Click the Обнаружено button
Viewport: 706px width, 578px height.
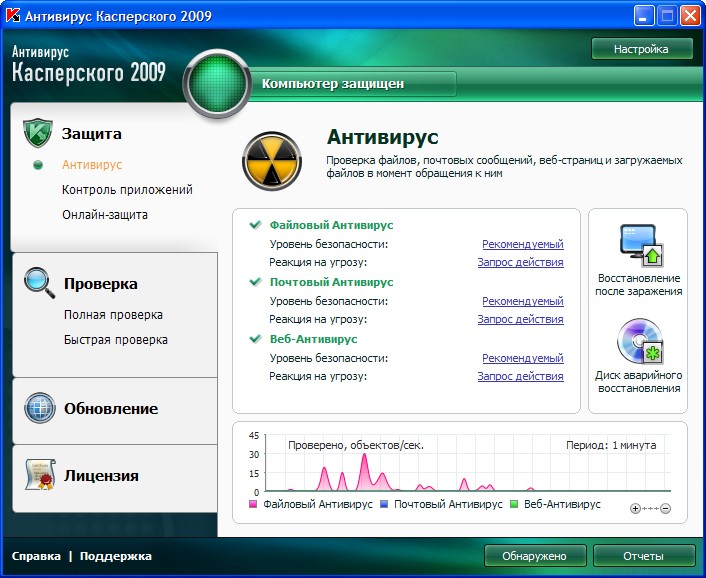point(535,556)
